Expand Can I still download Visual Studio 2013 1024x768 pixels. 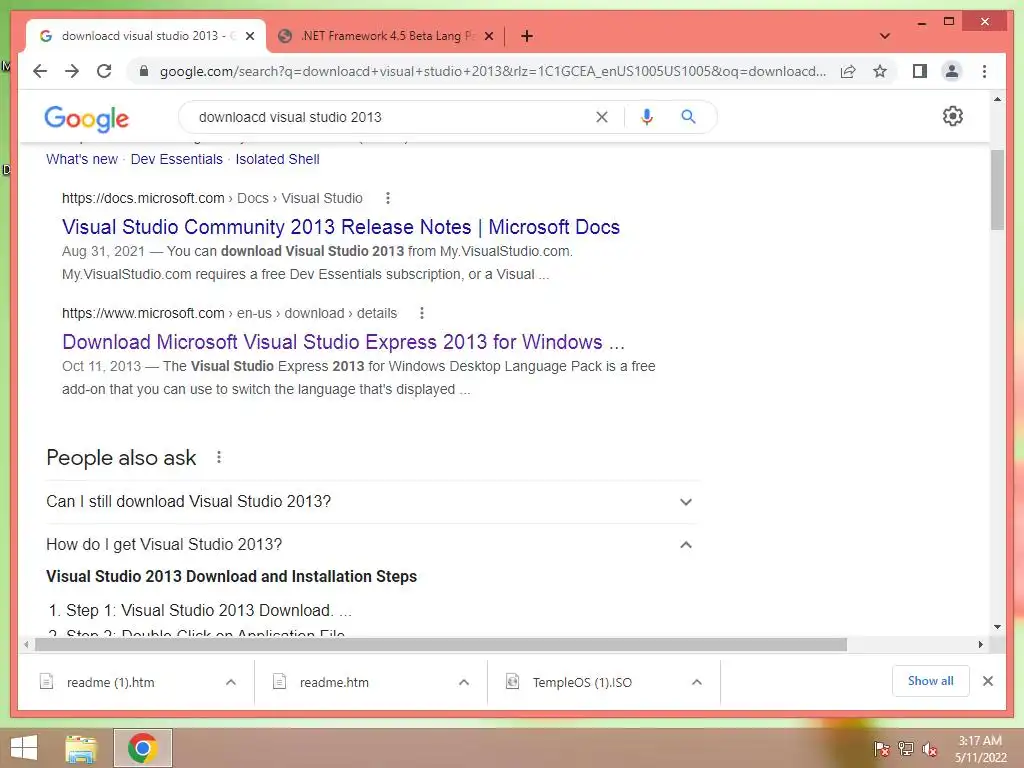click(373, 502)
